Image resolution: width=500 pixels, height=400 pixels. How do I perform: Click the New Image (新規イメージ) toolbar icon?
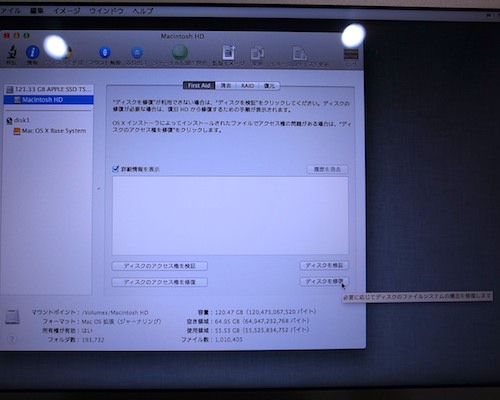tap(229, 52)
